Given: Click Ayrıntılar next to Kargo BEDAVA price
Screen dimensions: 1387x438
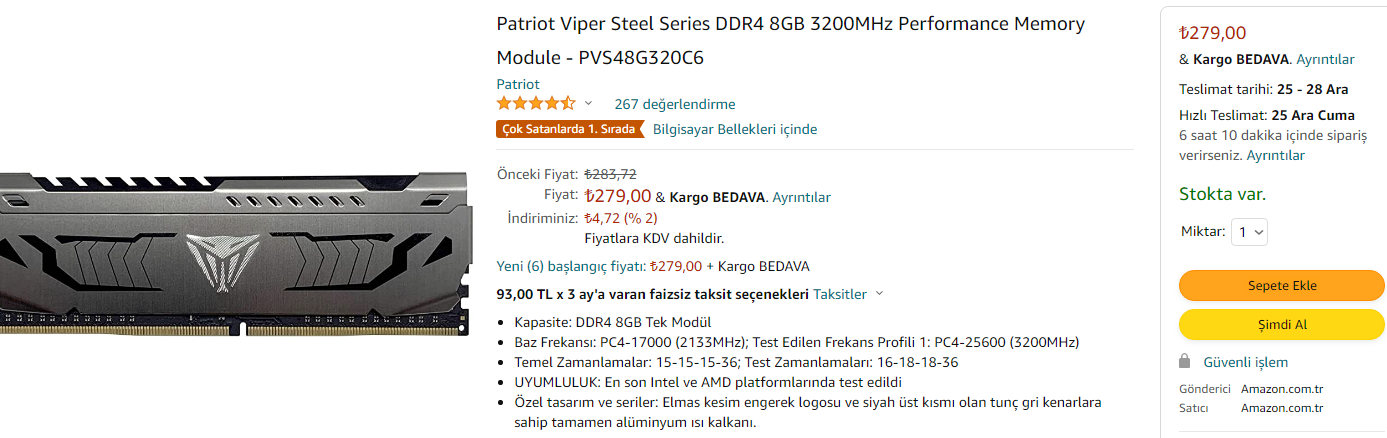Looking at the screenshot, I should (801, 197).
